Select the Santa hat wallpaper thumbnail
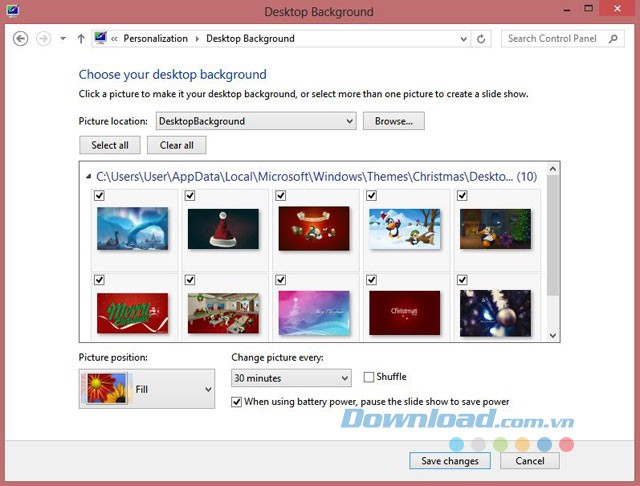 tap(222, 228)
